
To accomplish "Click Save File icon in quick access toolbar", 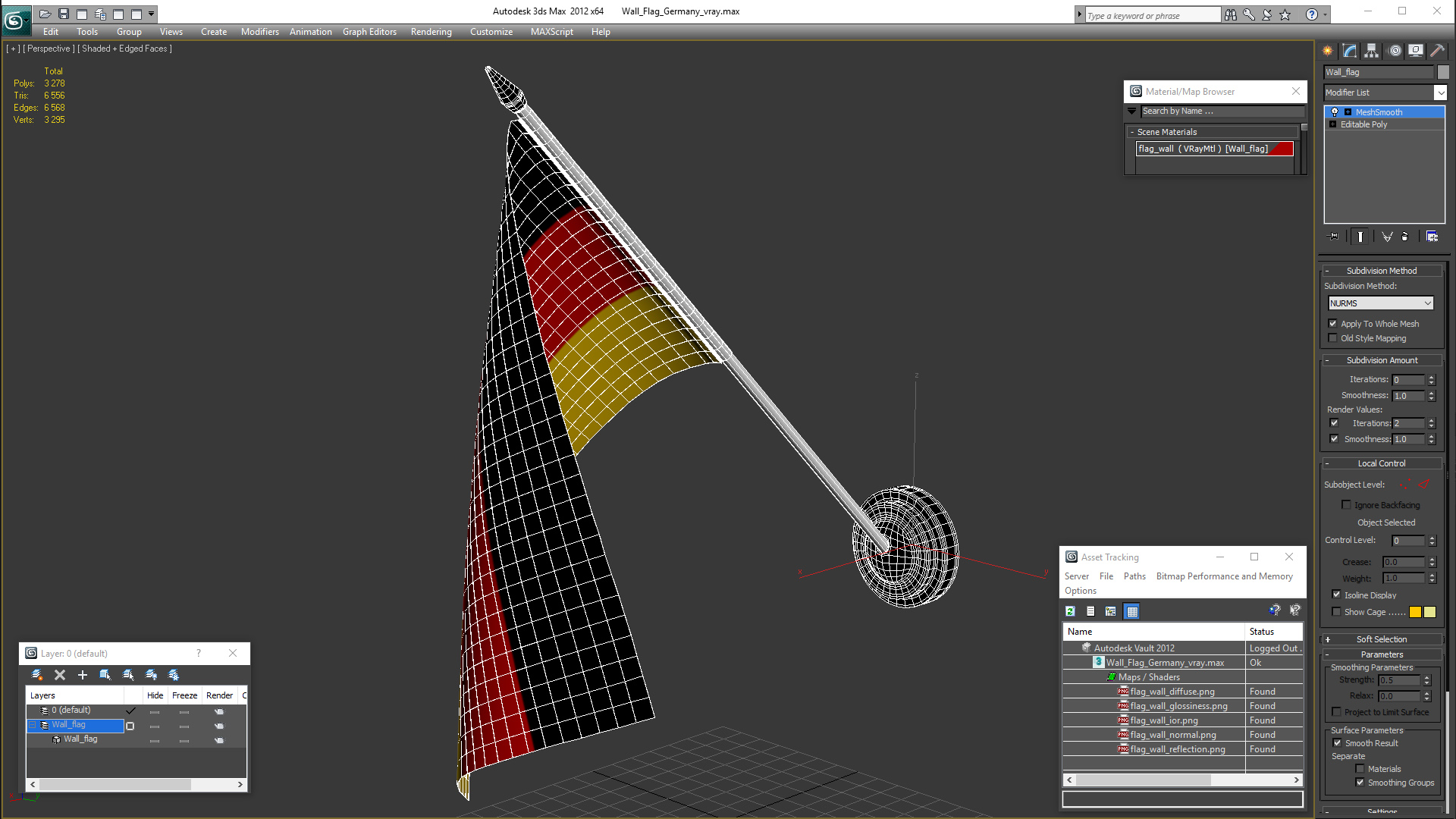I will [64, 14].
